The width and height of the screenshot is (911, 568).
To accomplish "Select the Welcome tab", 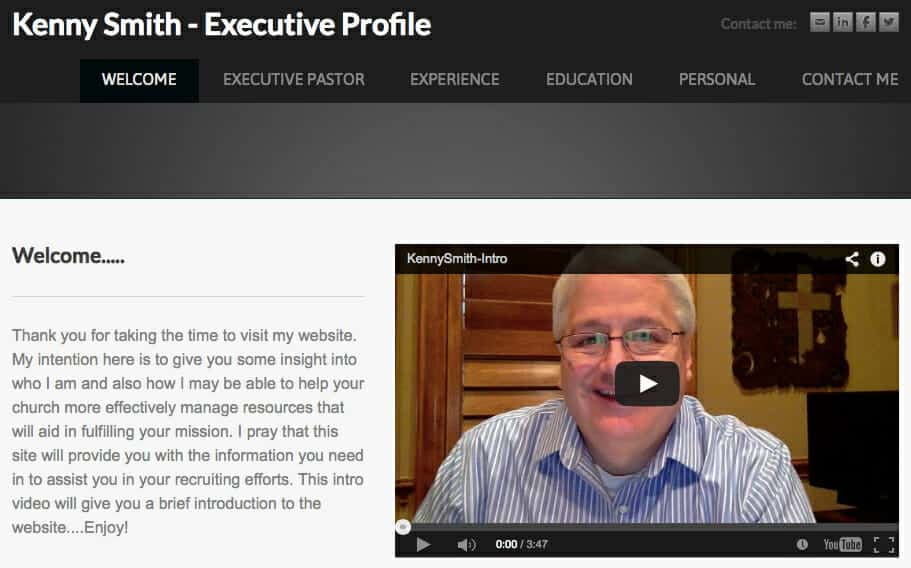I will tap(139, 80).
